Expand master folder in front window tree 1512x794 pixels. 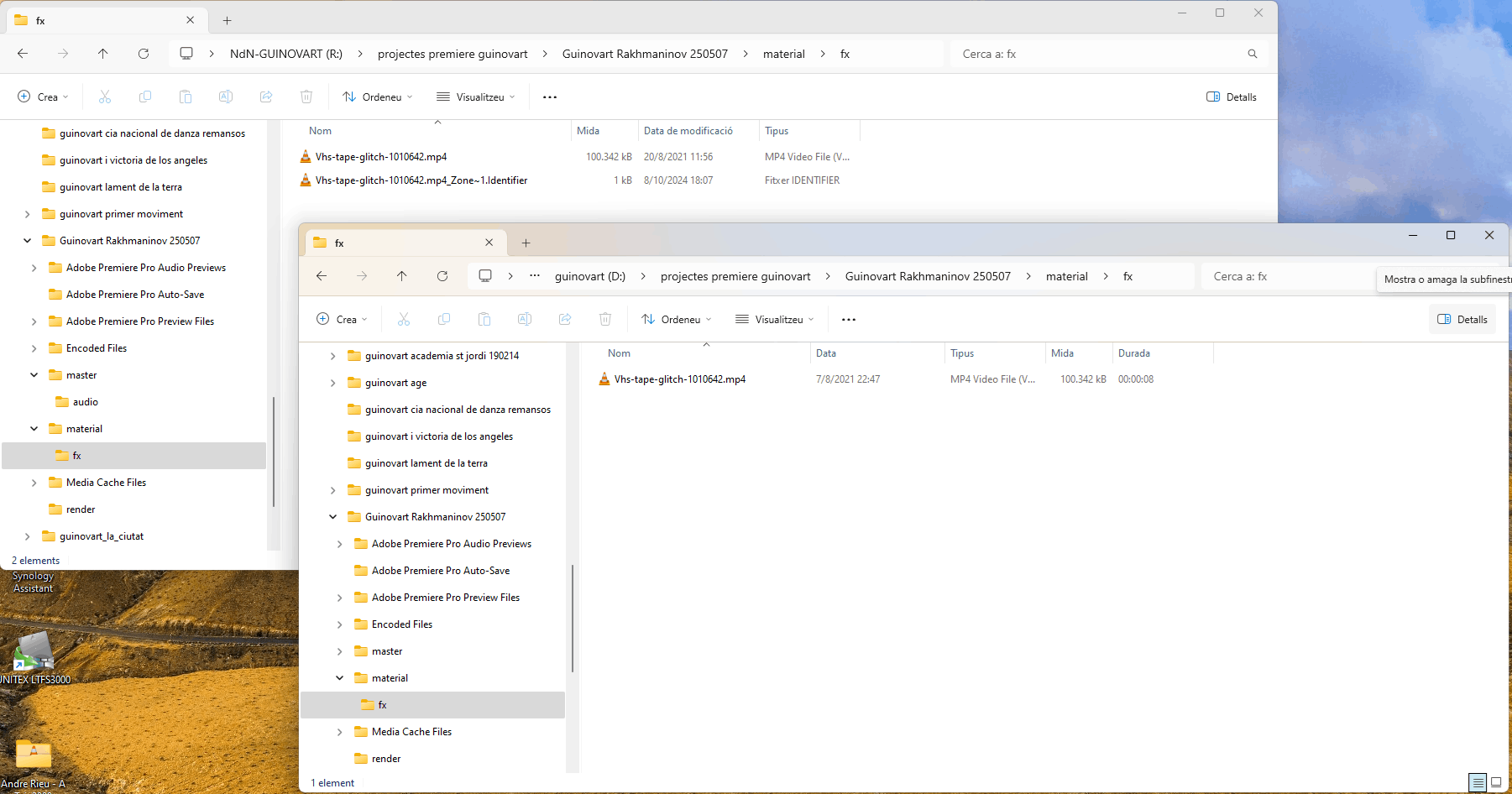pos(340,651)
